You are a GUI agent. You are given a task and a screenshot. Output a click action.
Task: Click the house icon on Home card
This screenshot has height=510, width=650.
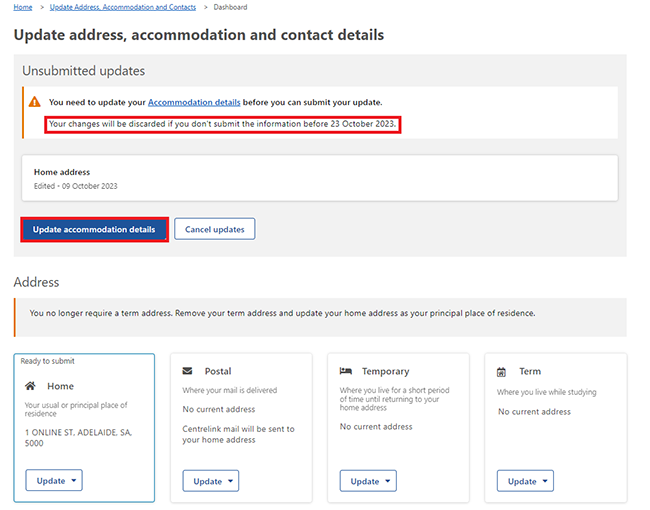30,386
